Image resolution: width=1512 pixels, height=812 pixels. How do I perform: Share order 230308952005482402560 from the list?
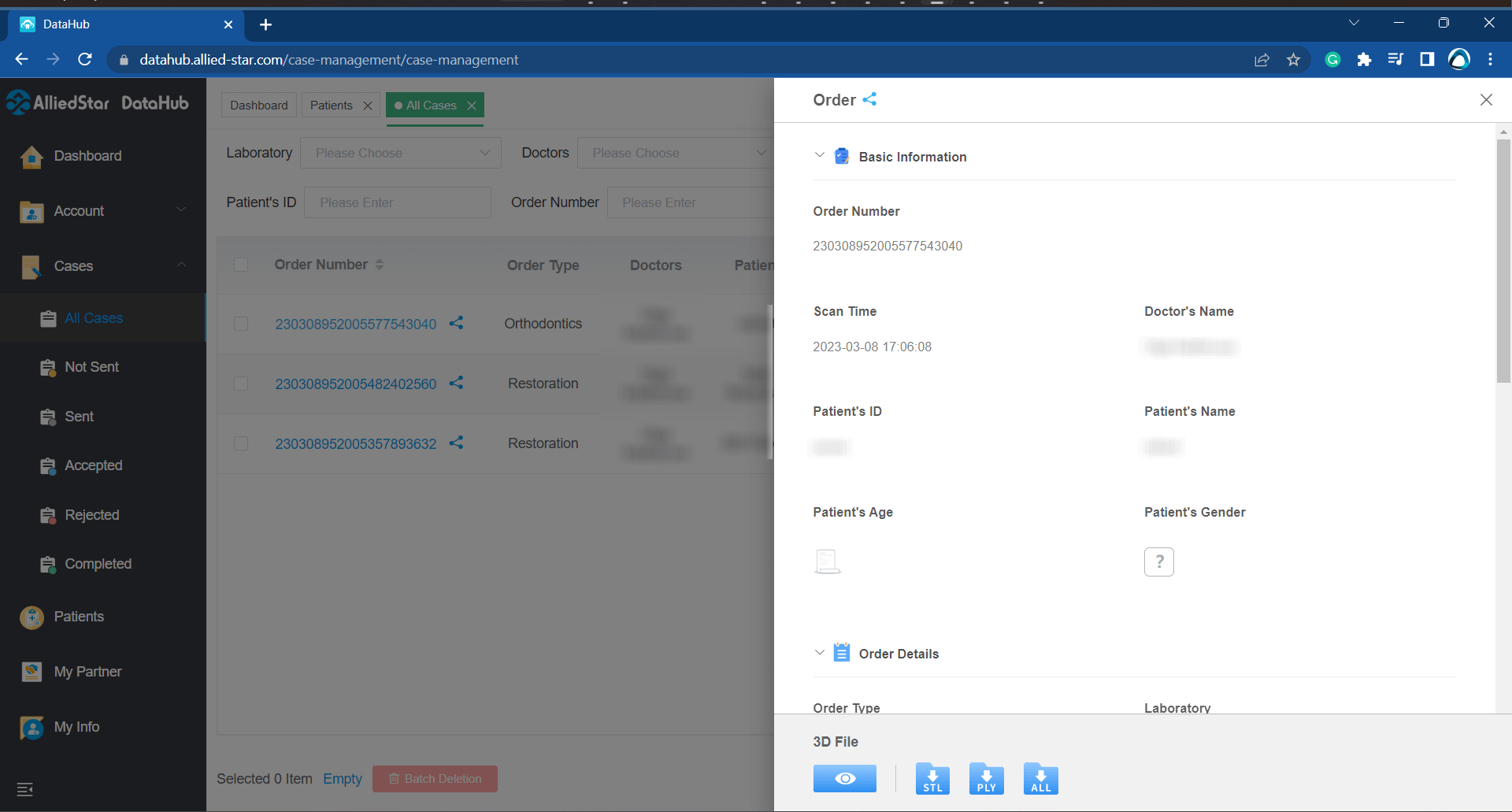pos(456,384)
